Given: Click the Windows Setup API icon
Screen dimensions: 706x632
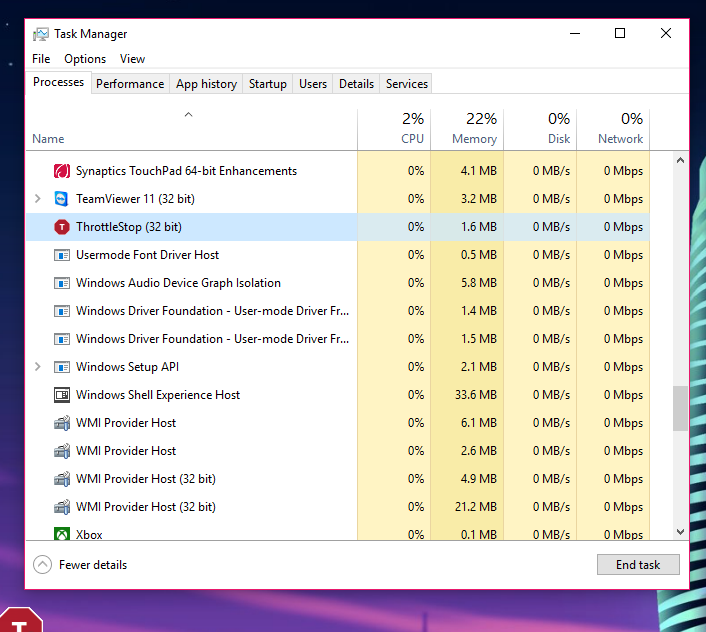Looking at the screenshot, I should coord(62,367).
